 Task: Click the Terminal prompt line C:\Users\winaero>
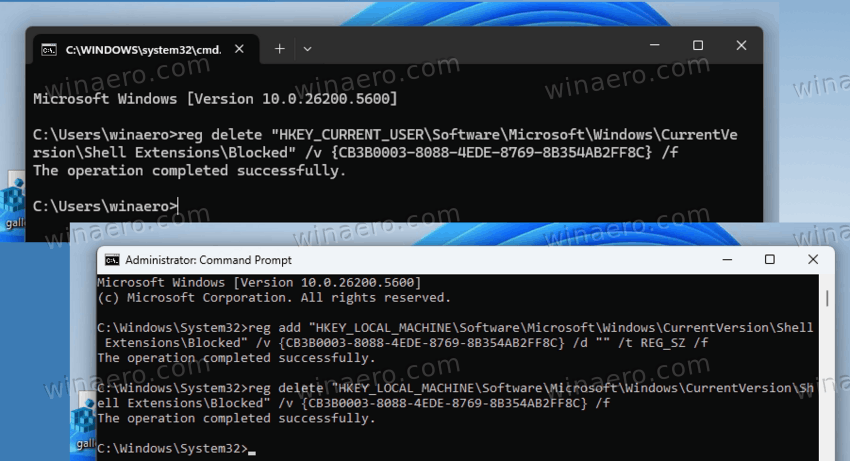pos(105,206)
